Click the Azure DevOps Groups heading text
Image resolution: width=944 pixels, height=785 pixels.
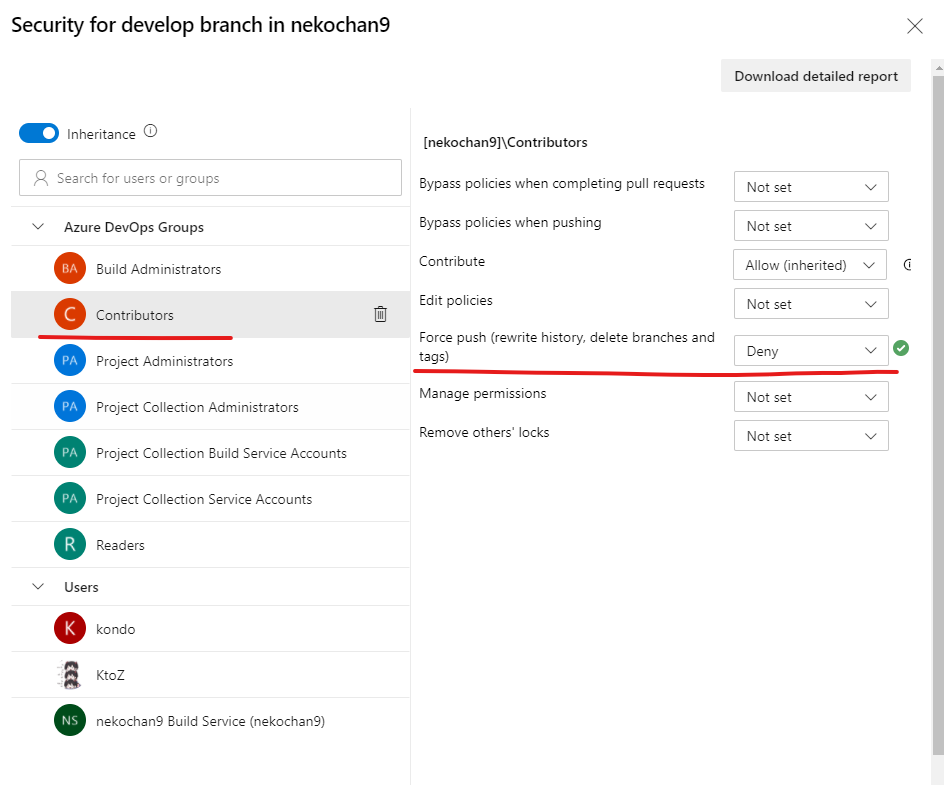[134, 227]
